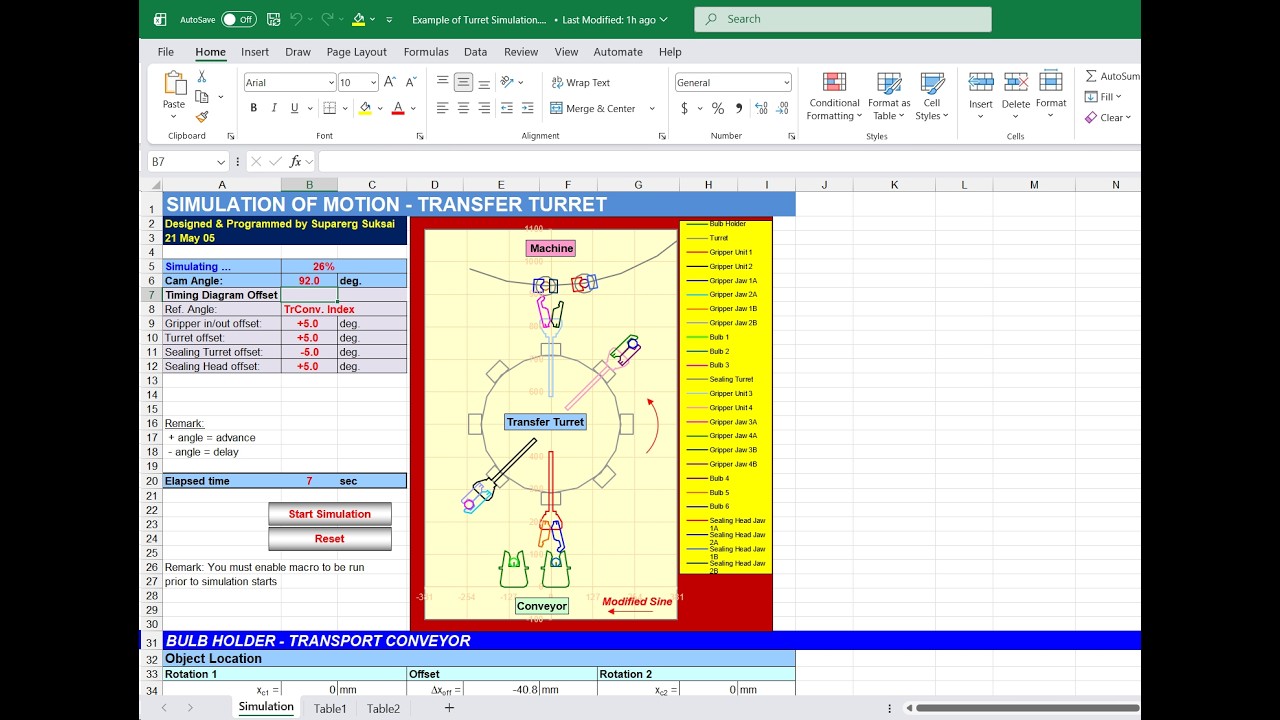
Task: Open the Table1 sheet tab
Action: 330,708
